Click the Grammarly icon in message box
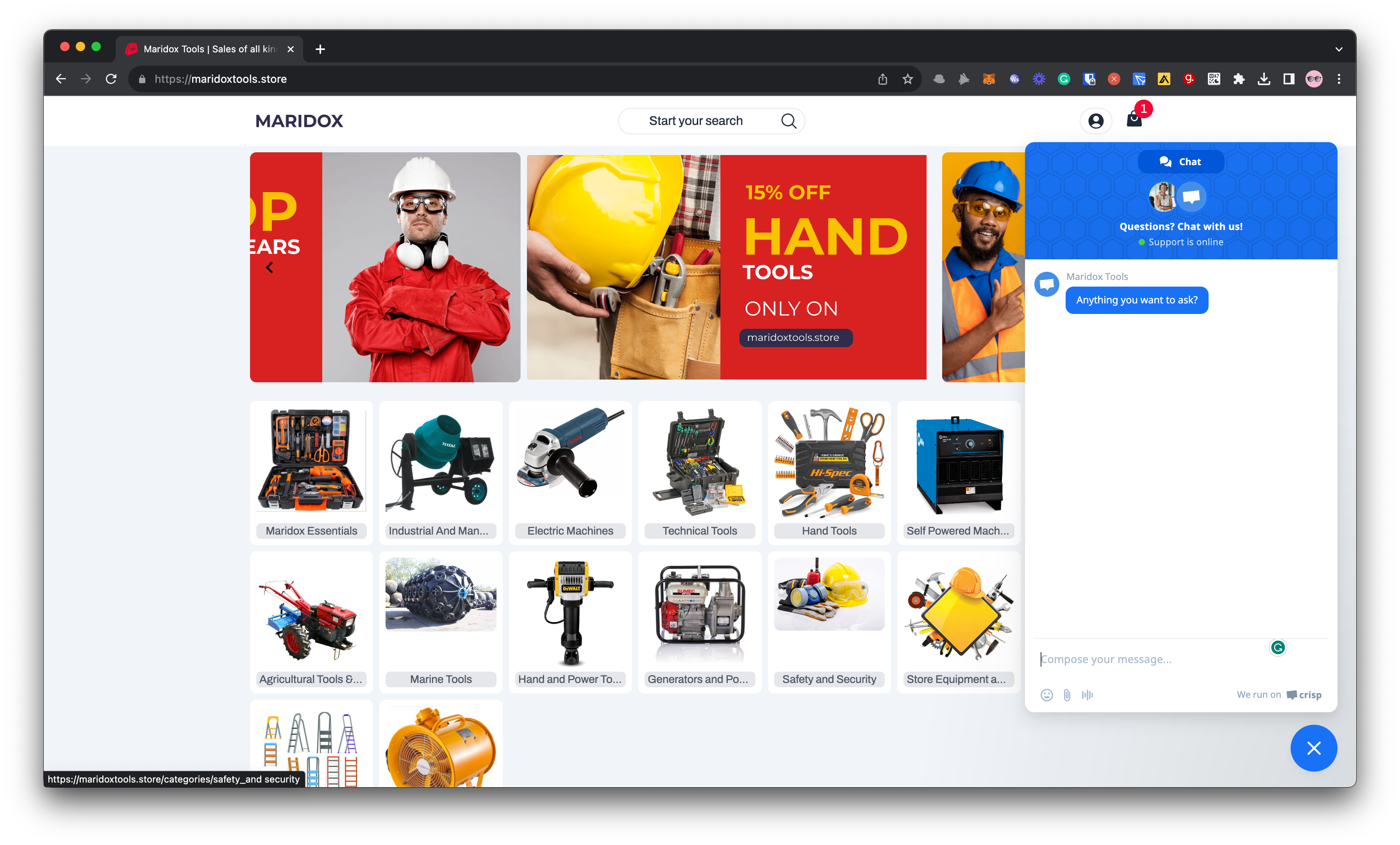Screen dimensions: 1400x845 point(1278,647)
